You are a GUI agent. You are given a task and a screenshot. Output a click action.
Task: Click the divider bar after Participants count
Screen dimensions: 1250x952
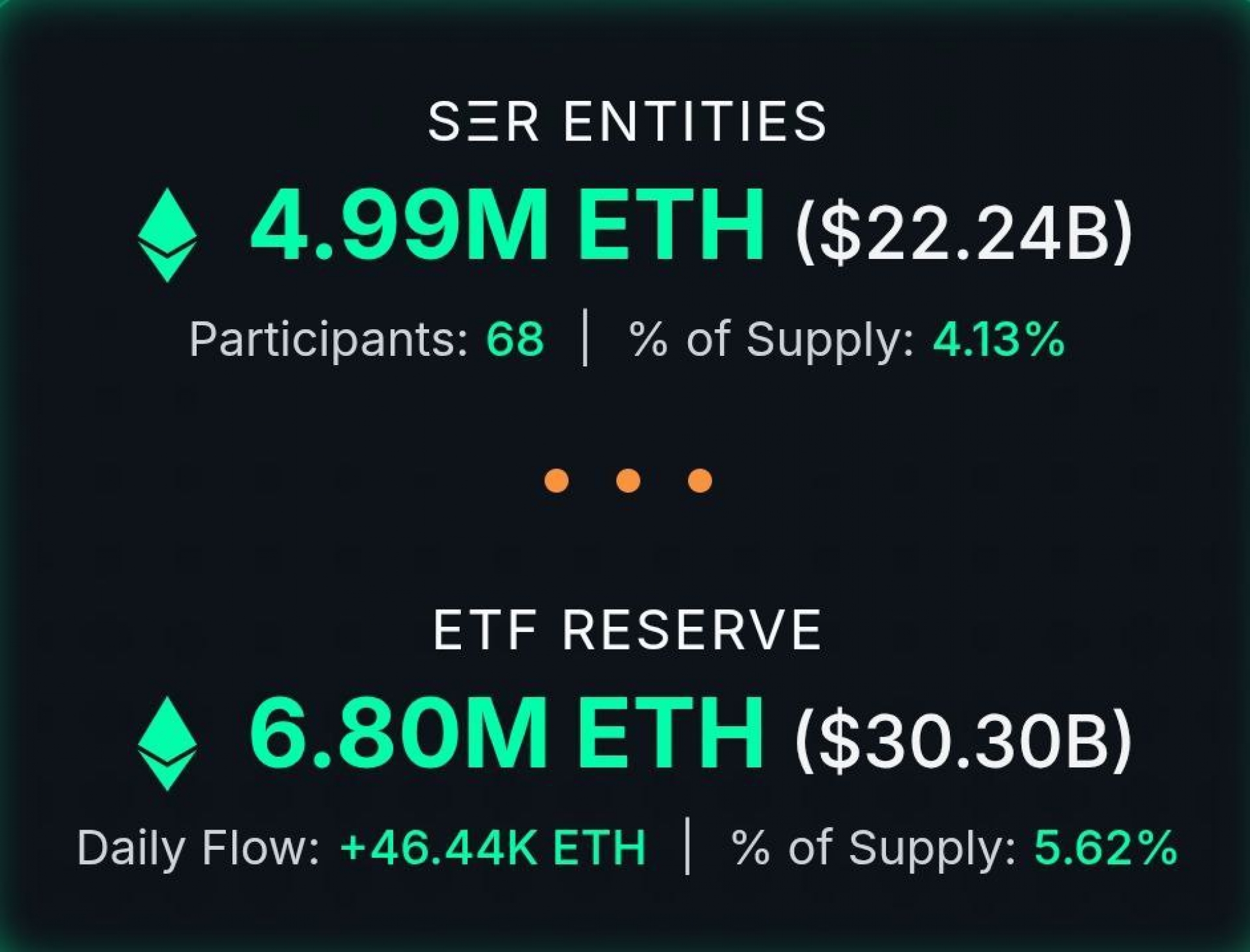tap(586, 338)
